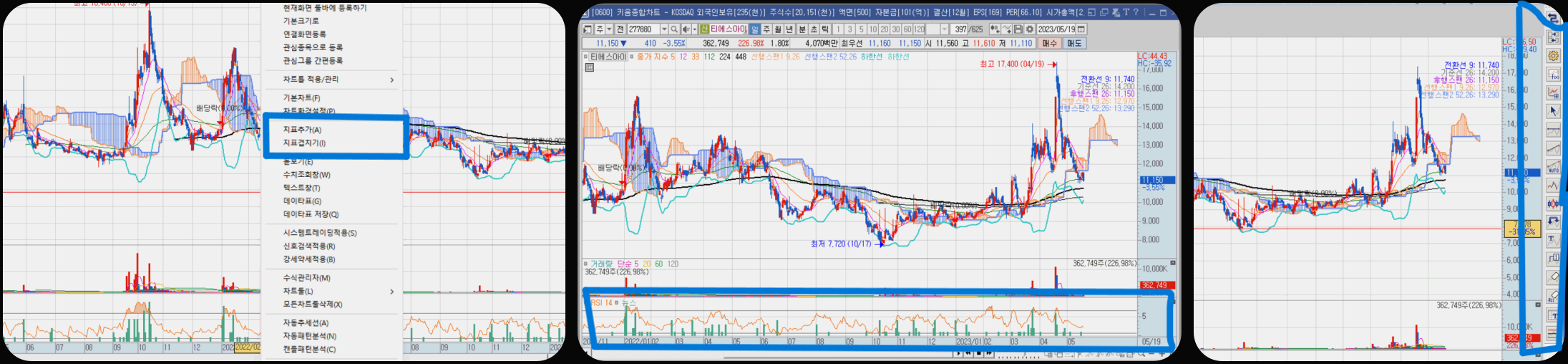The width and height of the screenshot is (1568, 364).
Task: Open the interval dropdown after 120
Action: (x=944, y=29)
